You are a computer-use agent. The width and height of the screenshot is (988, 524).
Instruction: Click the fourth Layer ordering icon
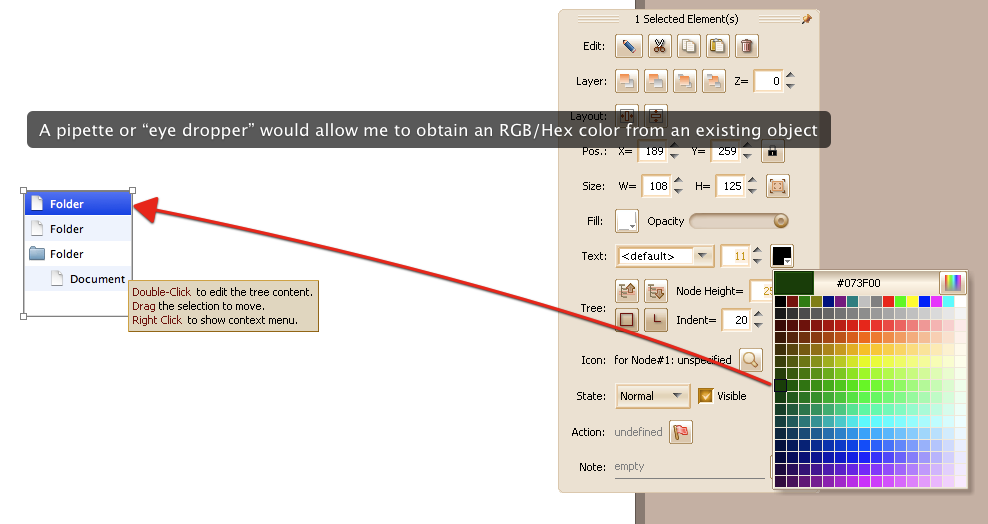[713, 81]
